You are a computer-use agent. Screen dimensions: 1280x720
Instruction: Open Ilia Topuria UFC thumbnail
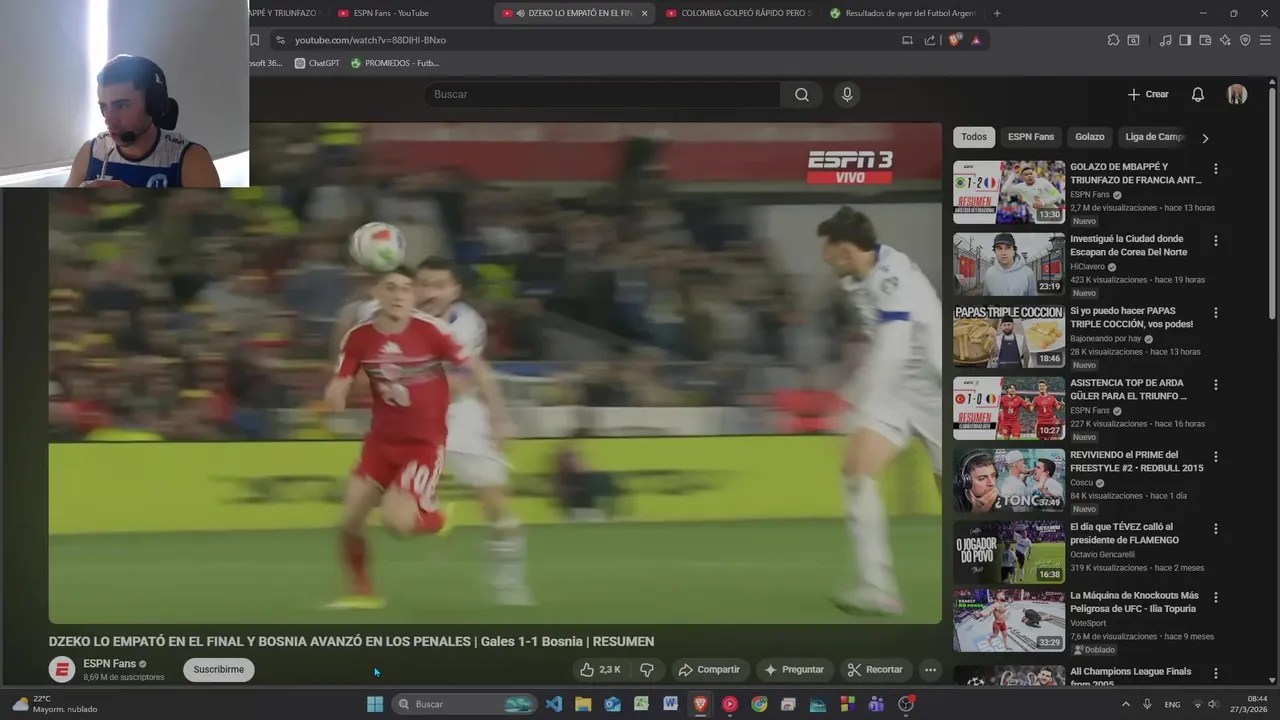click(x=1008, y=620)
